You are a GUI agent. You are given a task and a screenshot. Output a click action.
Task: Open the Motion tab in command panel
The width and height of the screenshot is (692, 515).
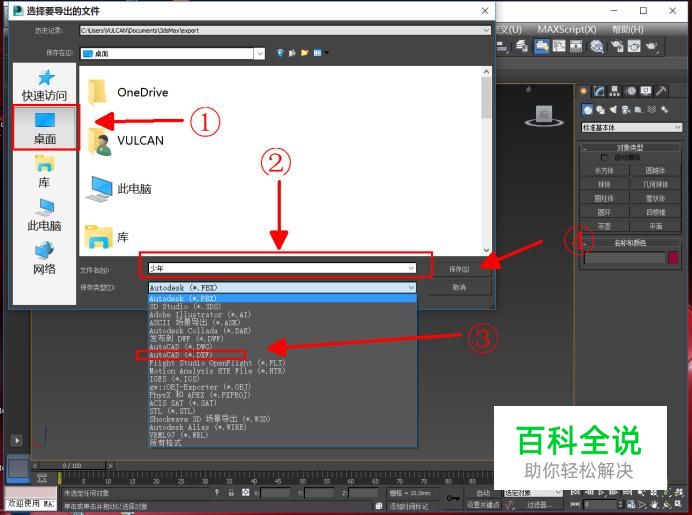[631, 91]
